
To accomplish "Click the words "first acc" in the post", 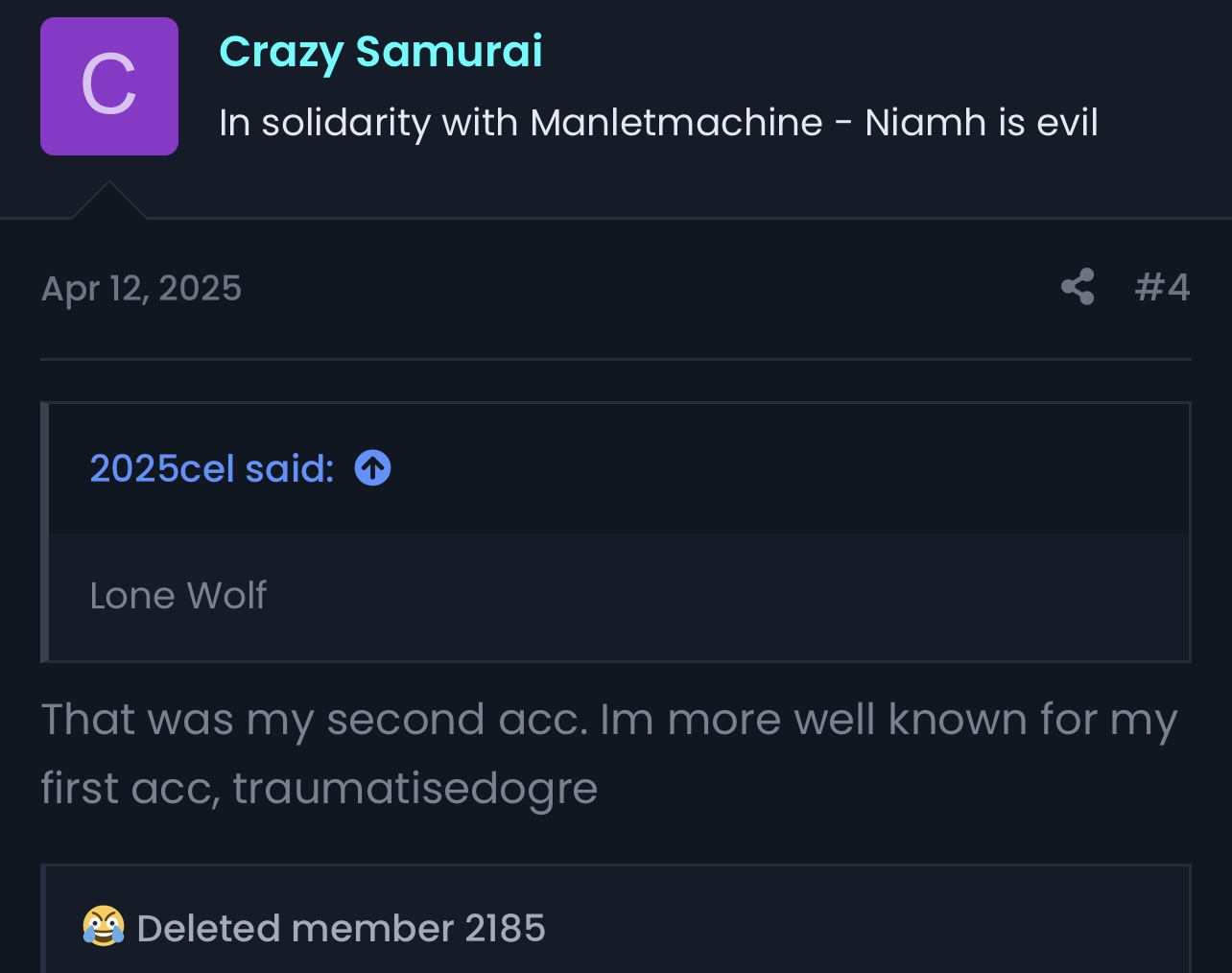I will click(130, 789).
